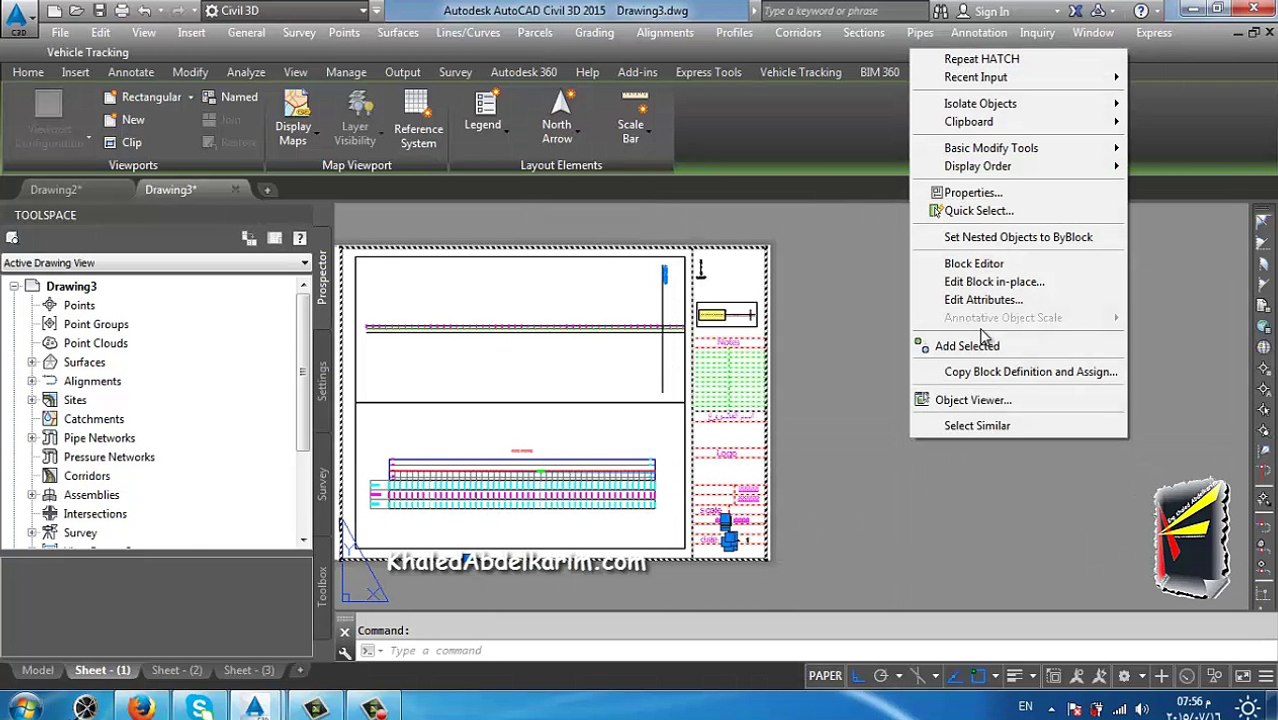Toggle Annotation Monitor plus icon
The height and width of the screenshot is (720, 1278).
point(1161,677)
